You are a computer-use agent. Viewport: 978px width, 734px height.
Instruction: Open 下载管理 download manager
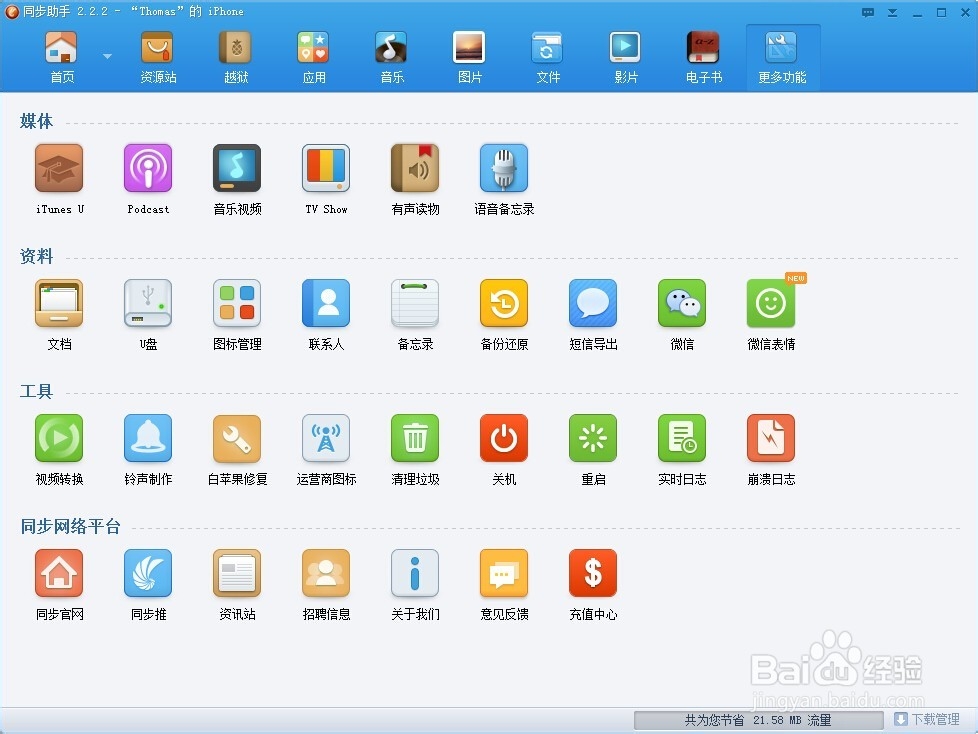click(932, 719)
